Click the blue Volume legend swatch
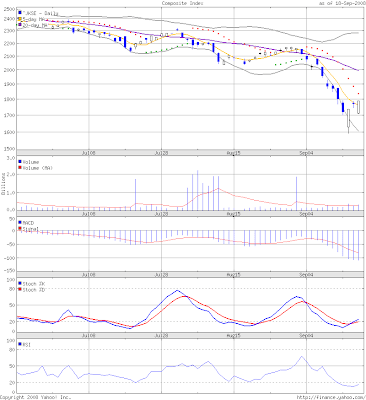Image resolution: width=366 pixels, height=400 pixels. click(x=20, y=162)
